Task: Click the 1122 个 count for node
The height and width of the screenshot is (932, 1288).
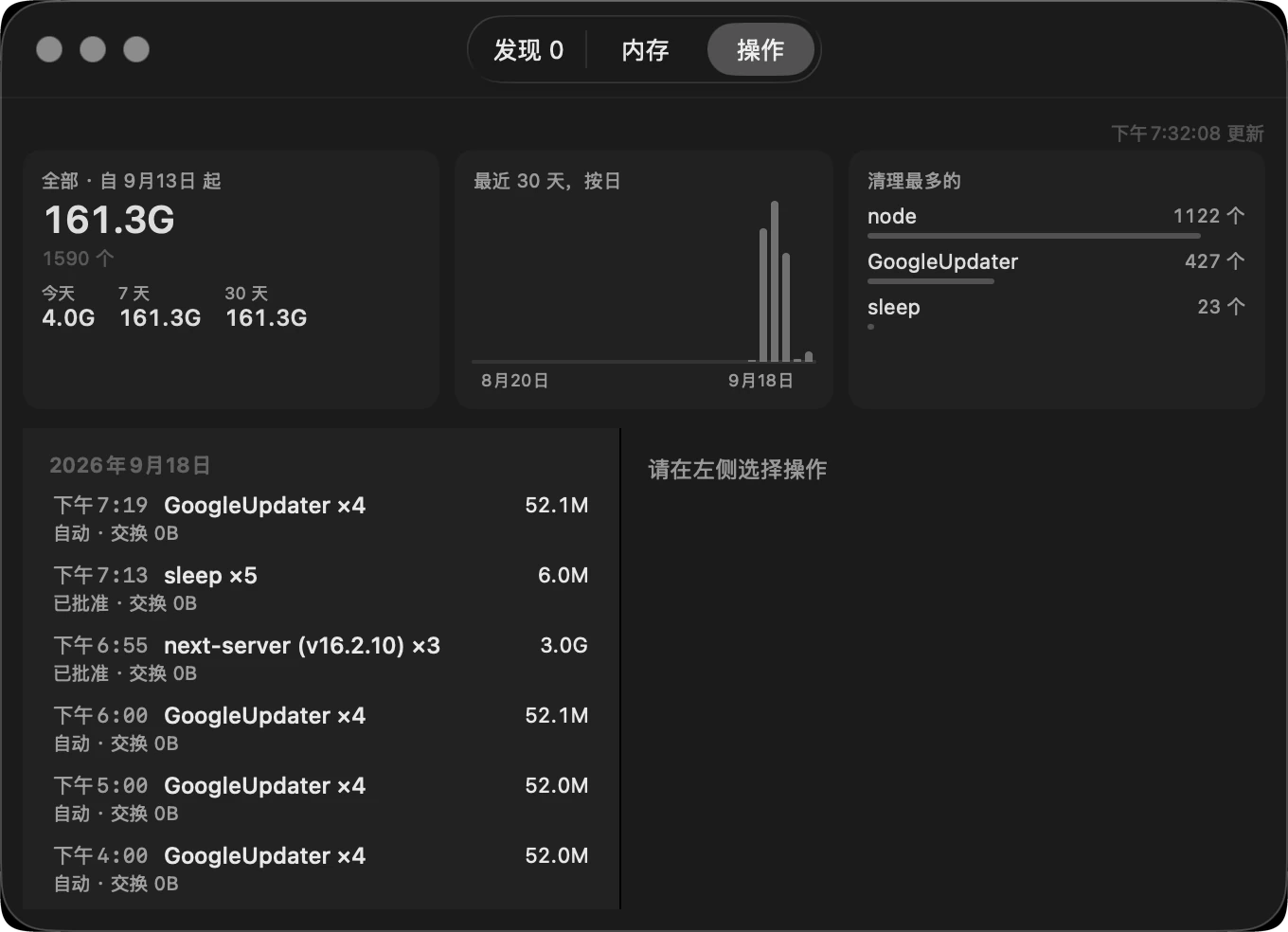Action: pos(1209,216)
